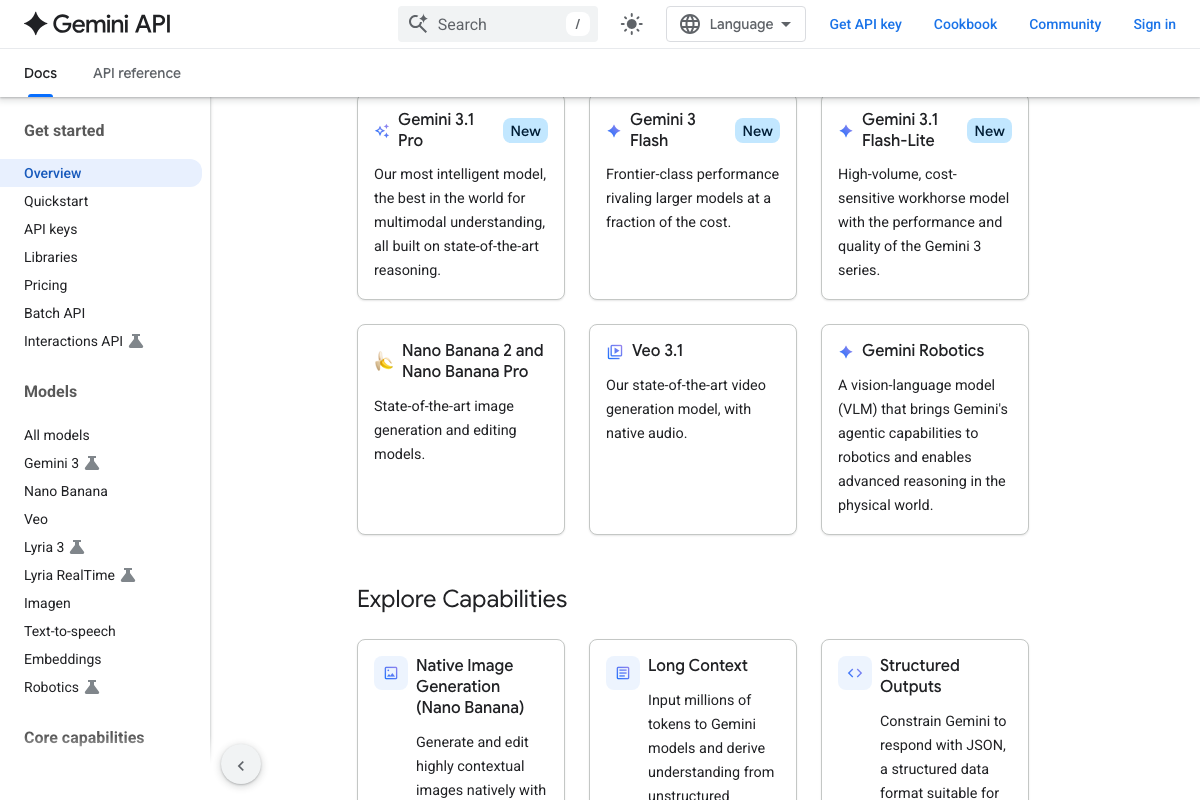Click the Sign in button
The image size is (1200, 800).
(x=1154, y=24)
